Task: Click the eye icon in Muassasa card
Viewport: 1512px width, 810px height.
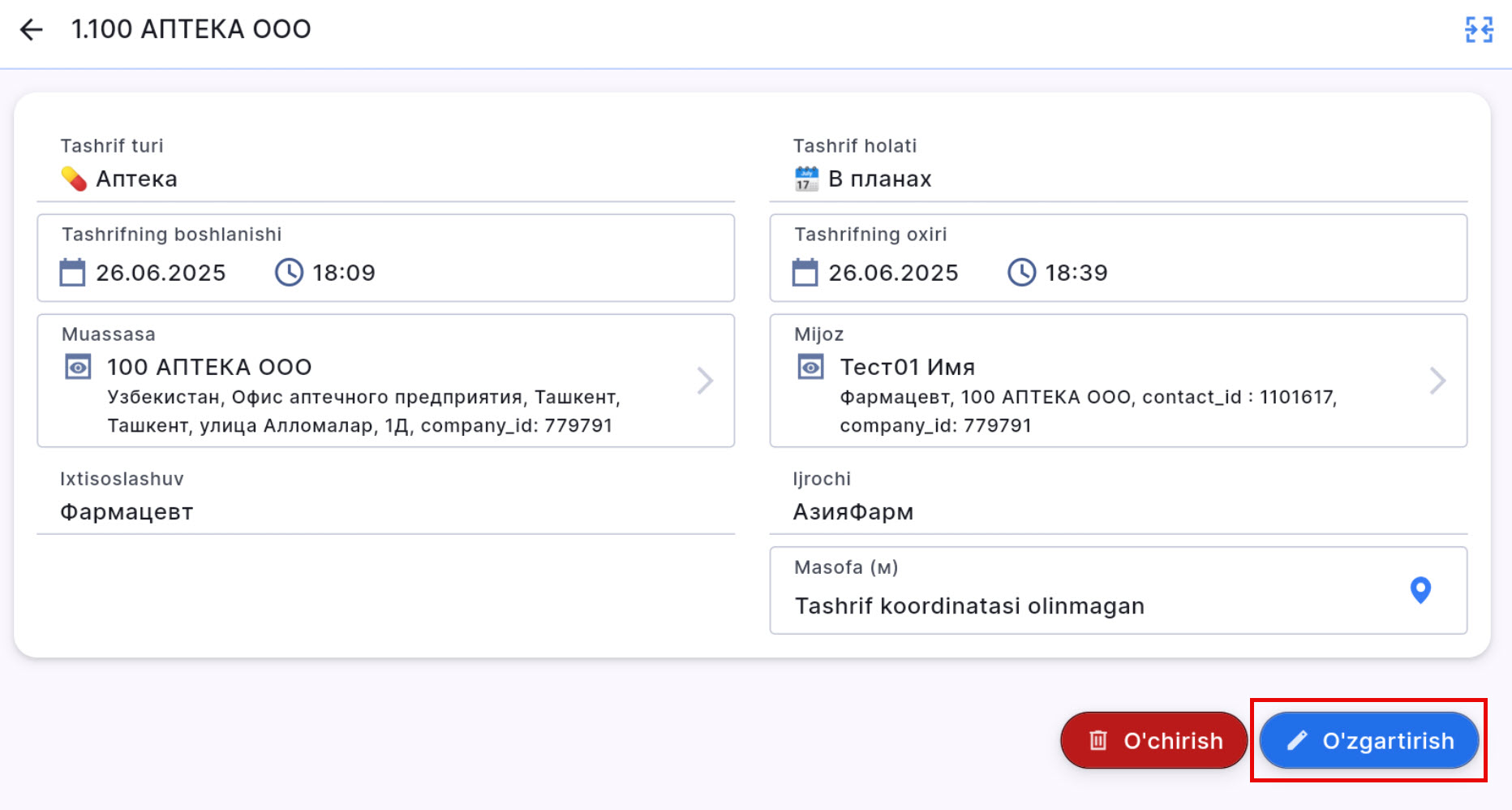Action: point(78,368)
